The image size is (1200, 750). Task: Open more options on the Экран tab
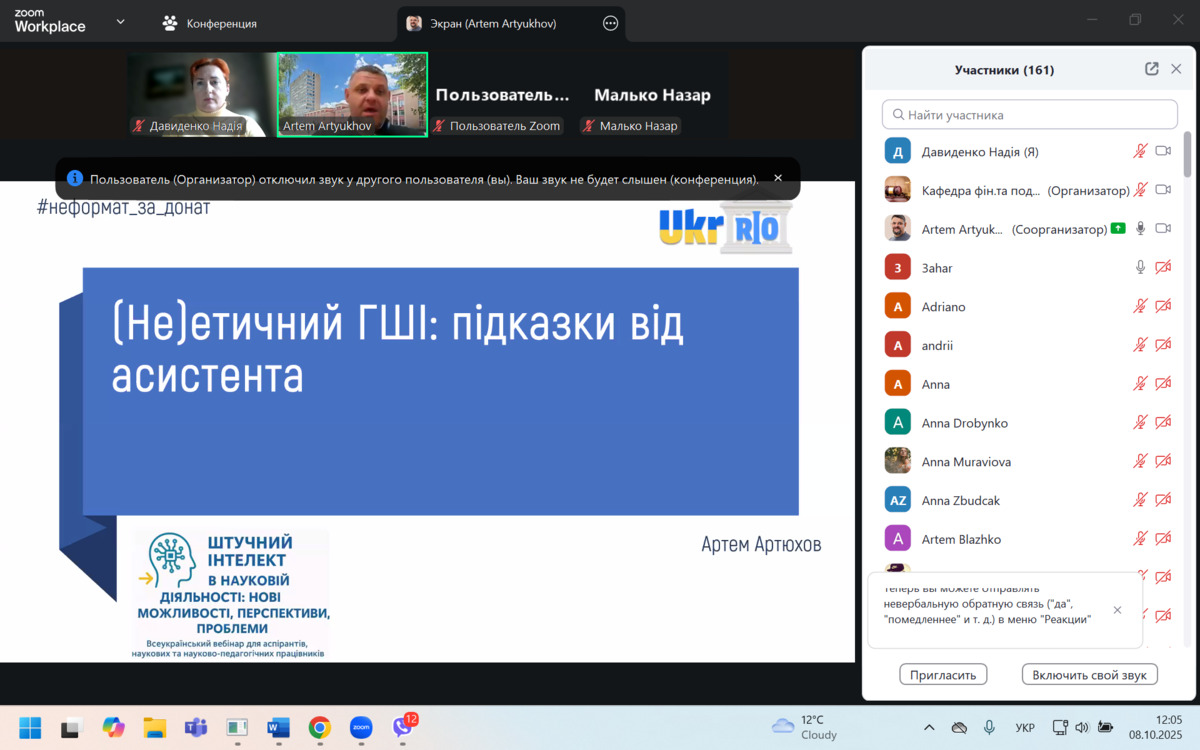610,23
